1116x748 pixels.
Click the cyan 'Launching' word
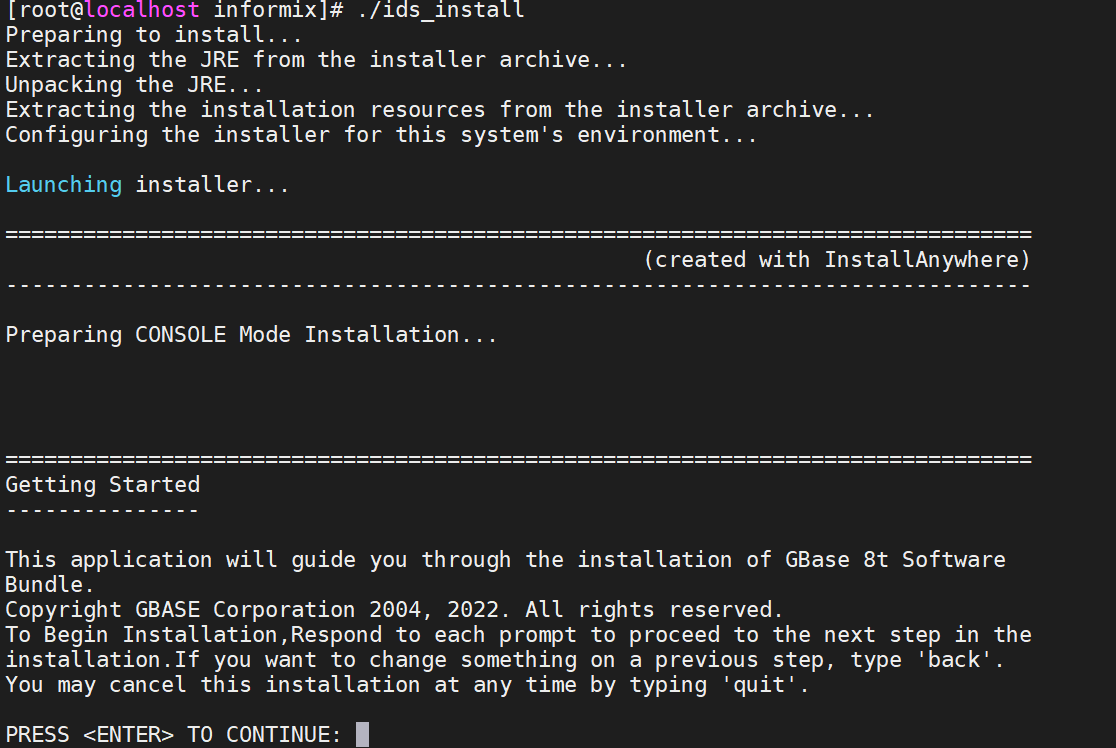[63, 185]
